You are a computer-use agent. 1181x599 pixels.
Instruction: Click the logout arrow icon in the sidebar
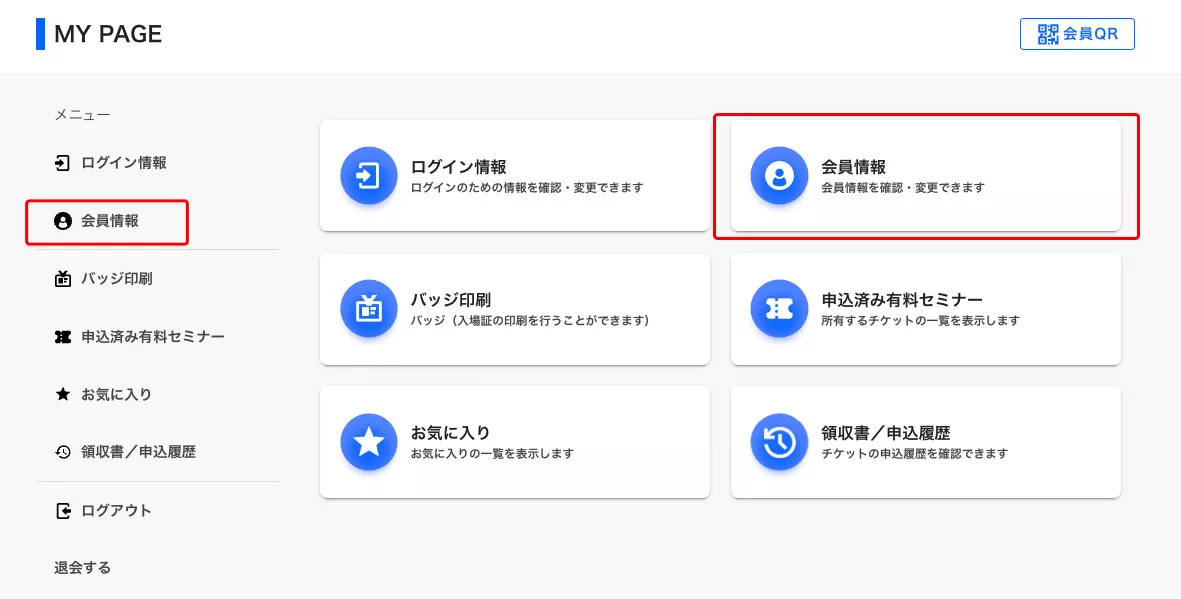coord(63,511)
